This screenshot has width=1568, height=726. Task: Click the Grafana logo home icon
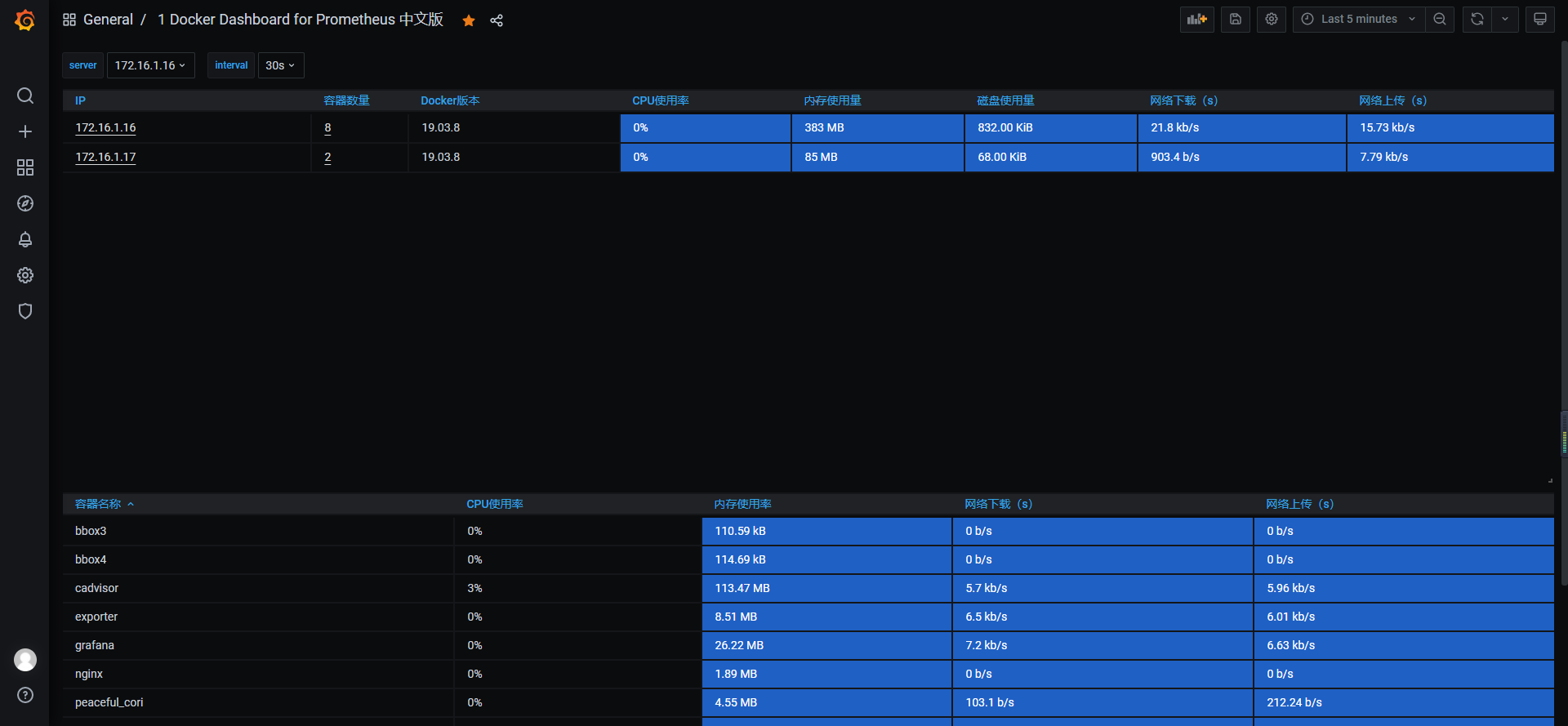pyautogui.click(x=25, y=20)
